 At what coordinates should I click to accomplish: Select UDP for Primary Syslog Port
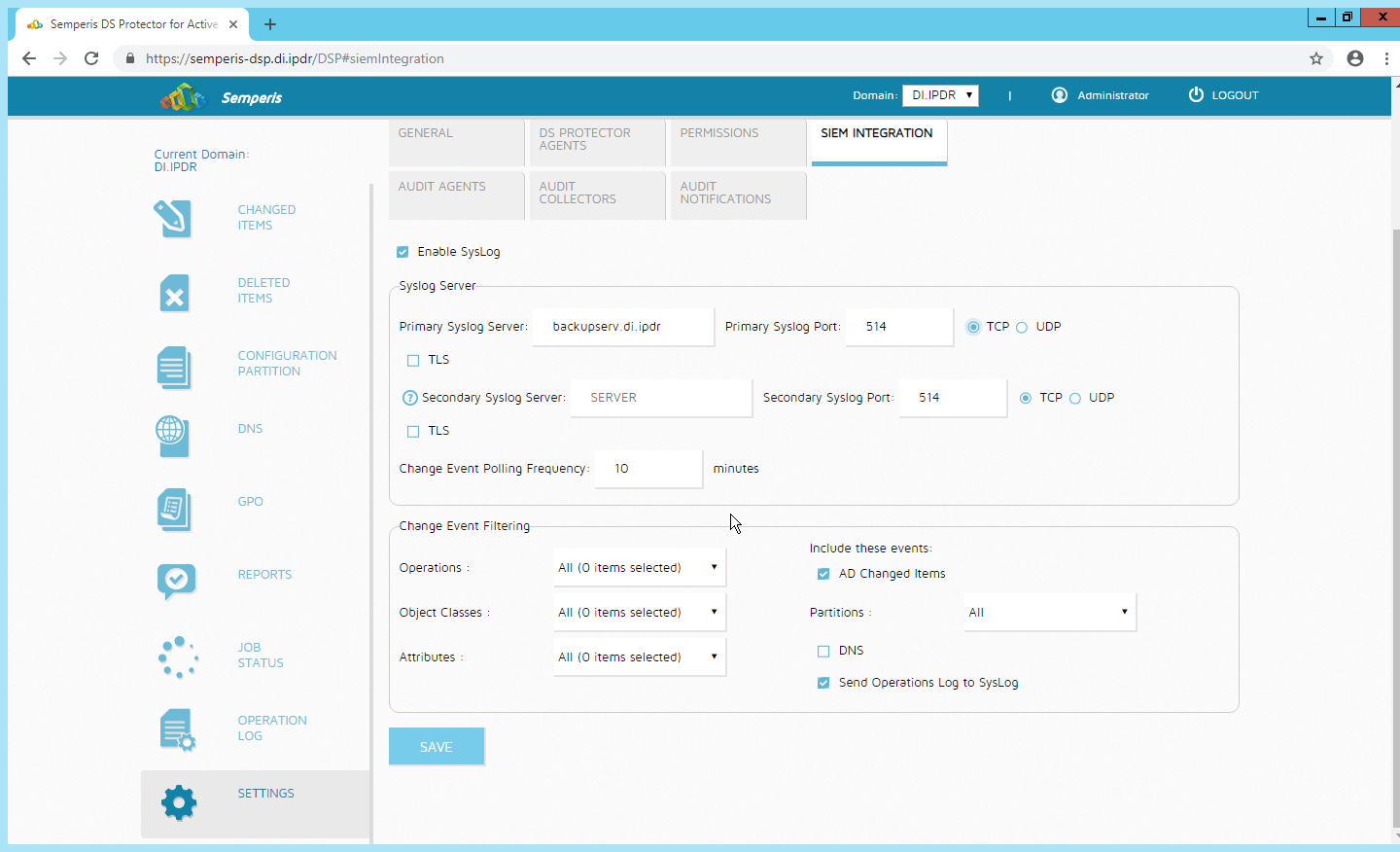1022,328
